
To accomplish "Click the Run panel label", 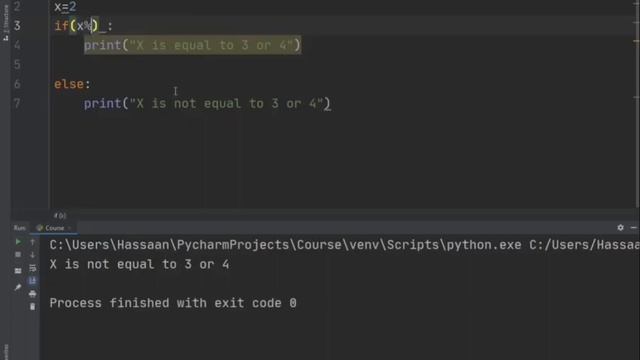I will pyautogui.click(x=19, y=228).
